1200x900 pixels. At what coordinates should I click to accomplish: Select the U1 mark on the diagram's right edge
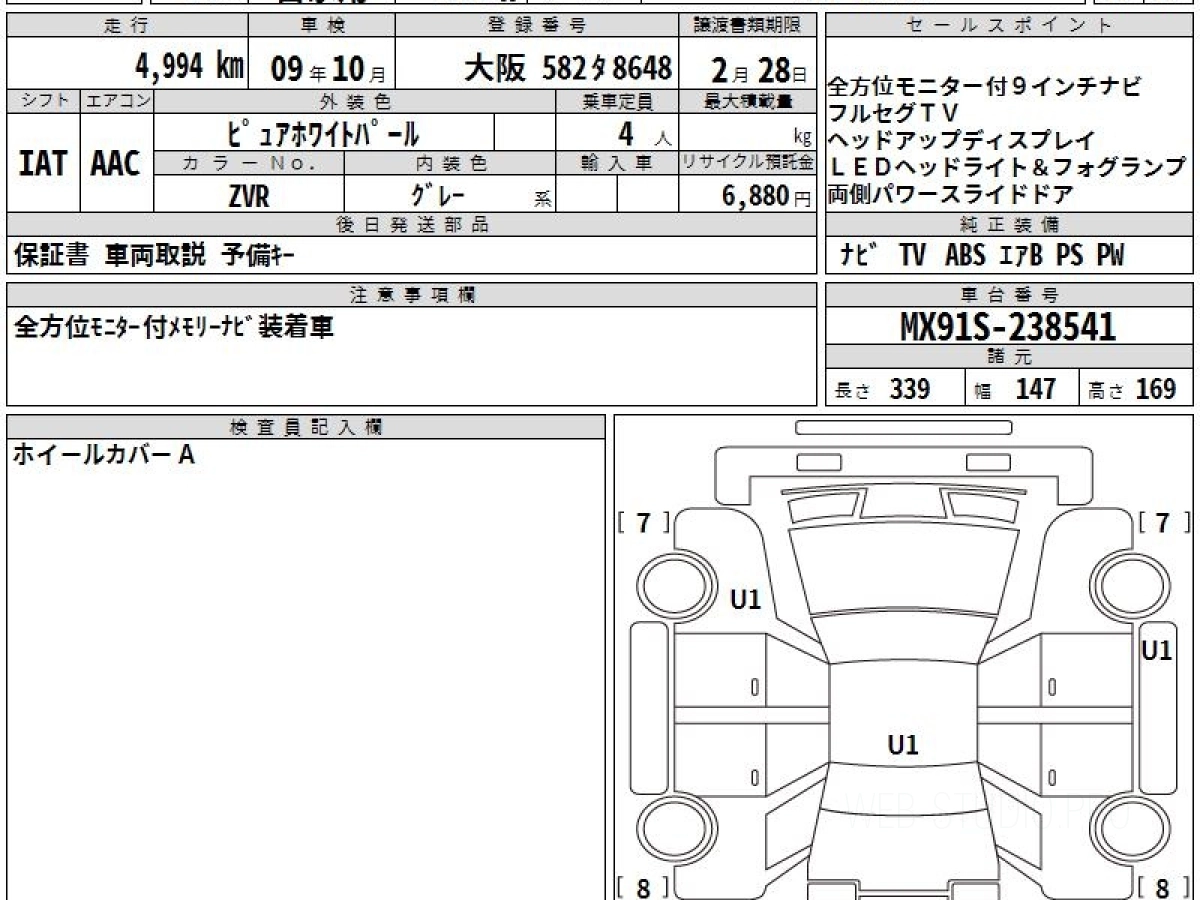[1157, 651]
